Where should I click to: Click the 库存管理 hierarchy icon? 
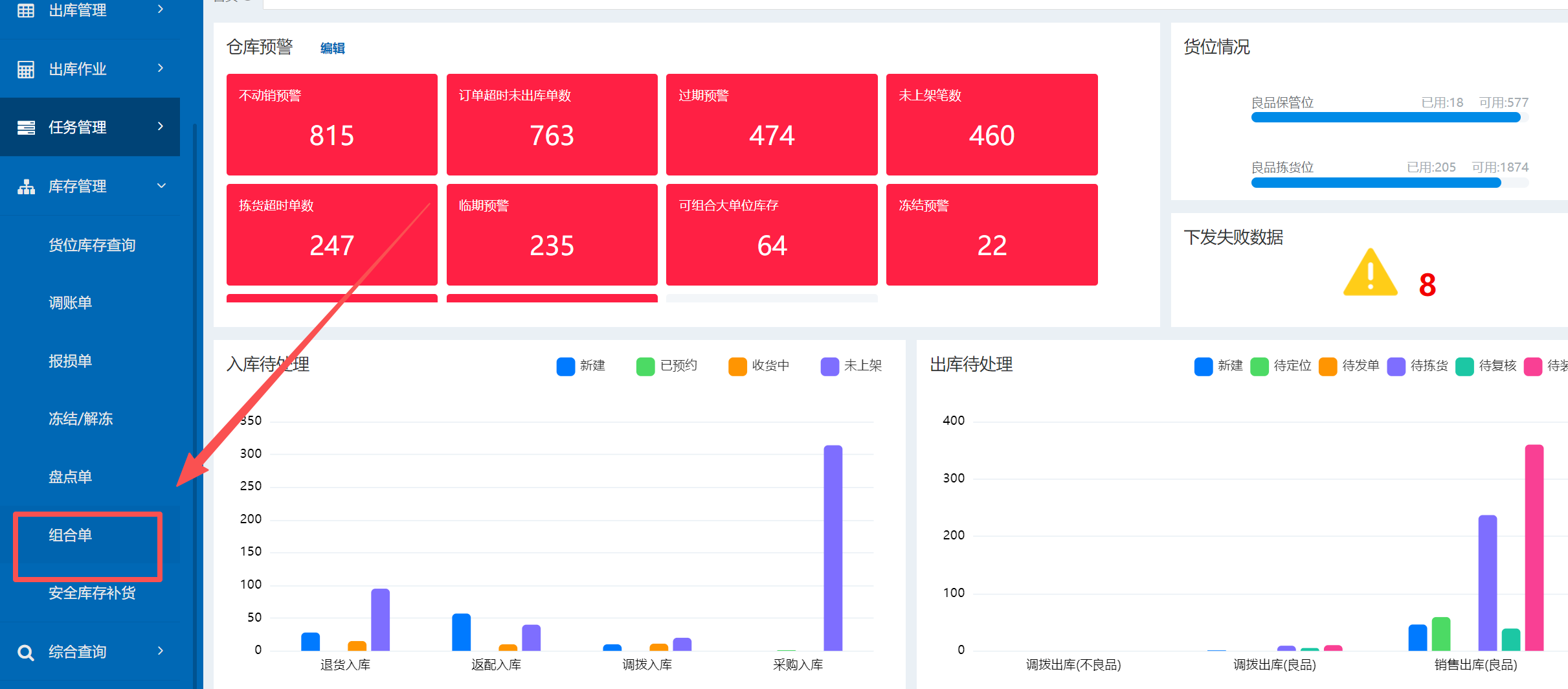pyautogui.click(x=26, y=186)
